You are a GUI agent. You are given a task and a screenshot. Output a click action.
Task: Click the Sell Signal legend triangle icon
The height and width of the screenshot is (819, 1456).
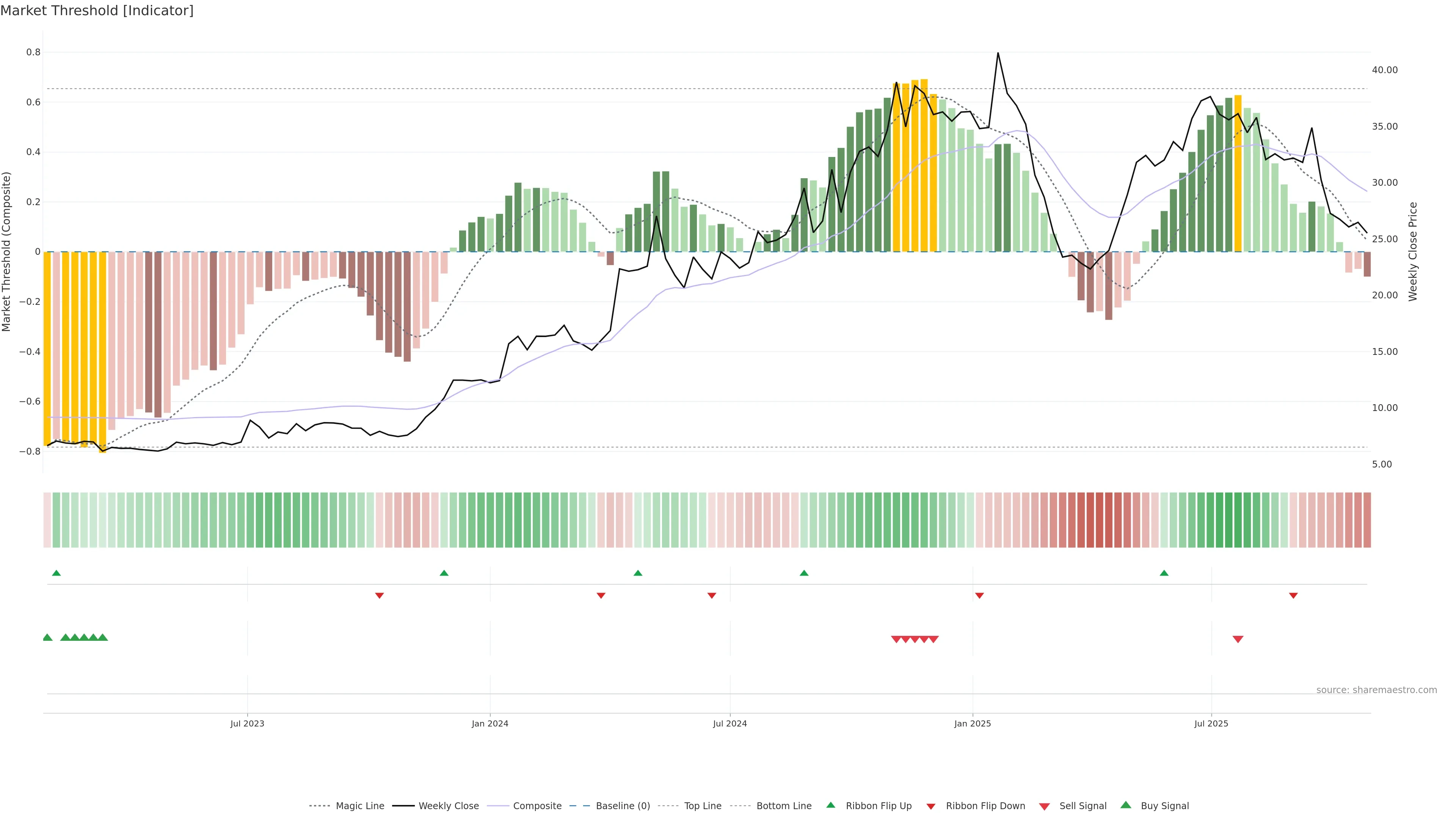coord(1044,806)
